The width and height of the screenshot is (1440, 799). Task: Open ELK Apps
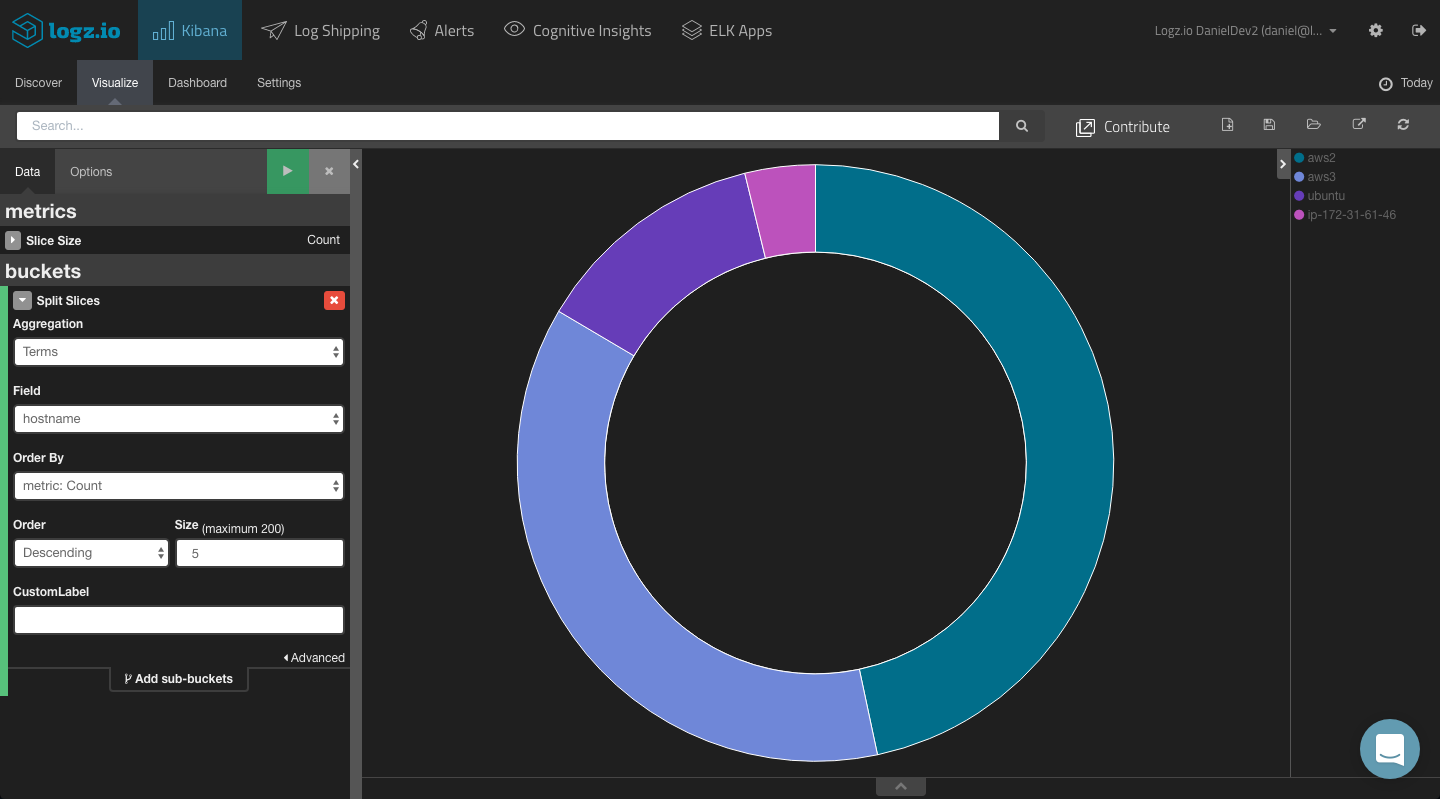(727, 30)
